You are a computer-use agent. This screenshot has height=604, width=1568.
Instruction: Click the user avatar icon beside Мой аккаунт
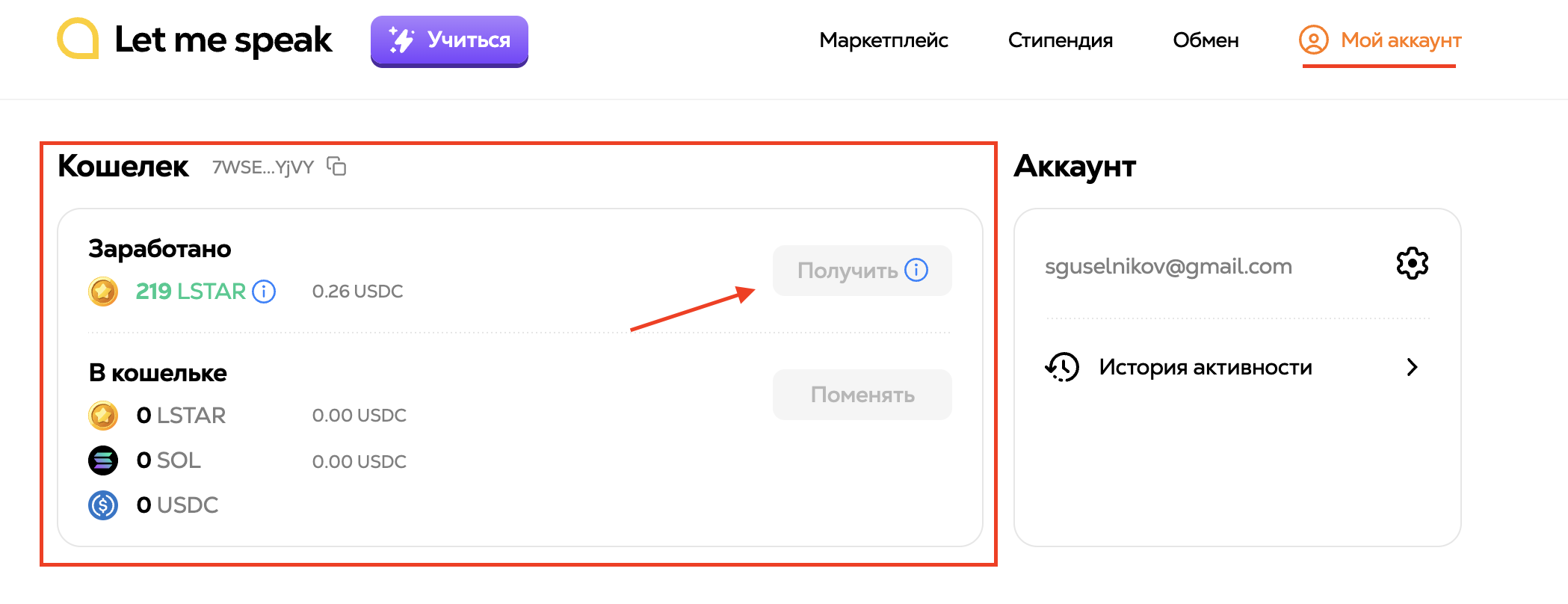point(1313,40)
